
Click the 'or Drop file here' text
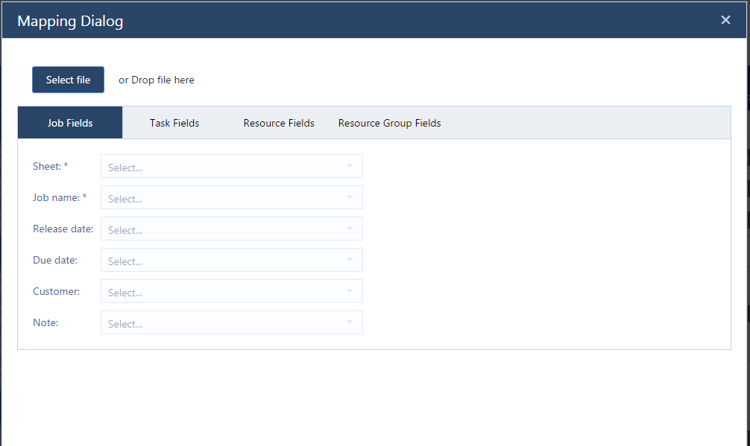click(156, 80)
